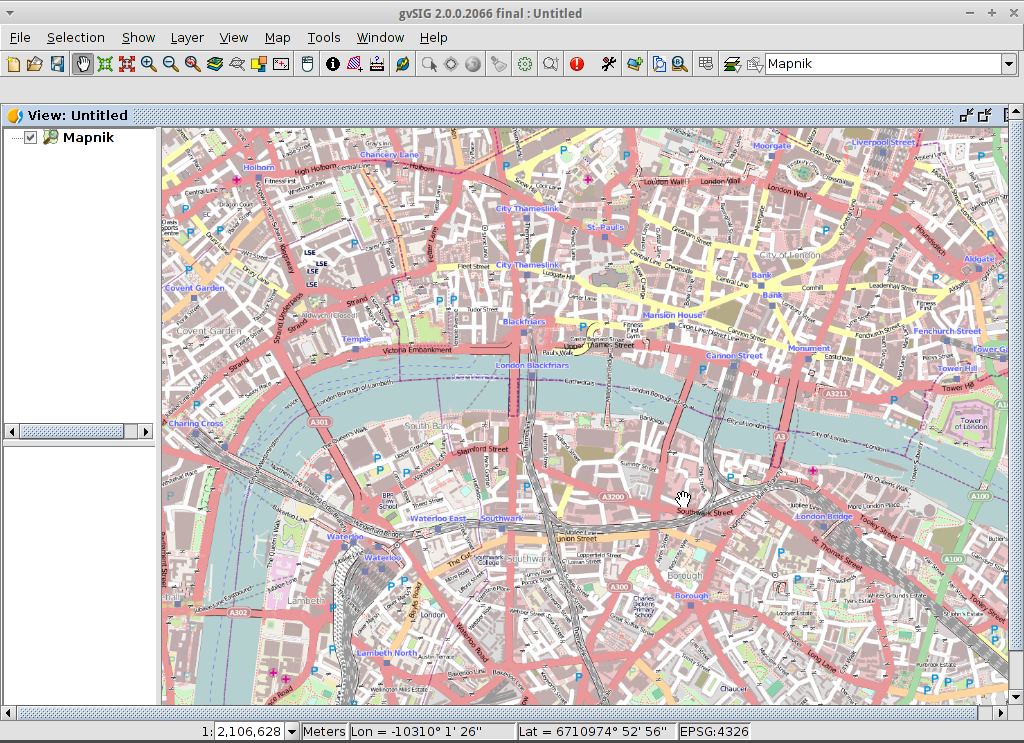Select the Pan hand tool
This screenshot has width=1024, height=743.
point(83,64)
